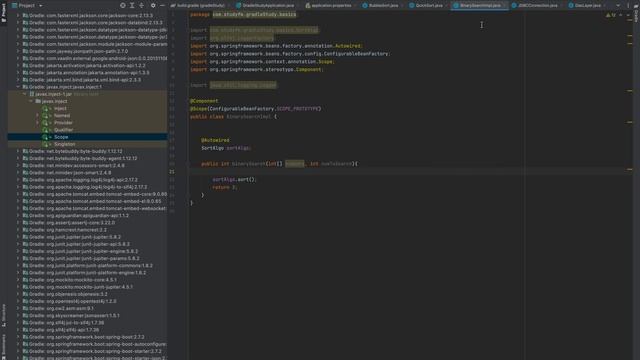
Task: Select the Scope row in tree
Action: [x=87, y=137]
